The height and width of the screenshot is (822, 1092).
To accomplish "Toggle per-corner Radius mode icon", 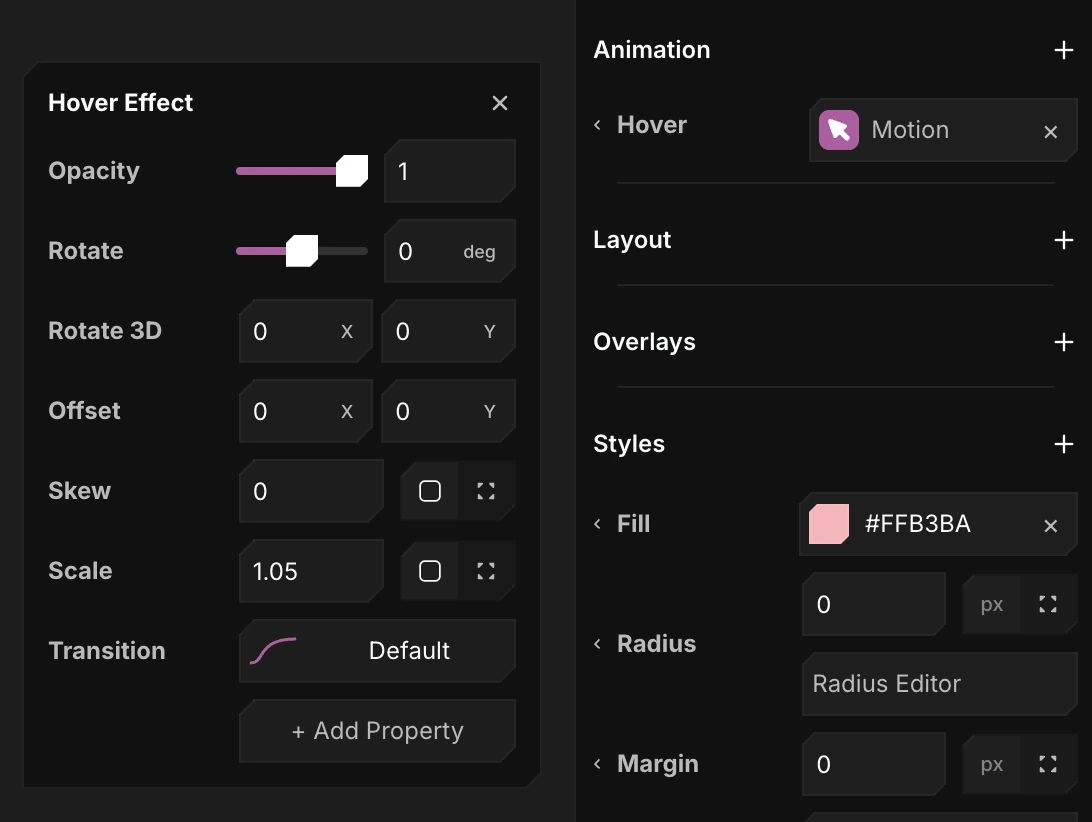I will 1047,604.
